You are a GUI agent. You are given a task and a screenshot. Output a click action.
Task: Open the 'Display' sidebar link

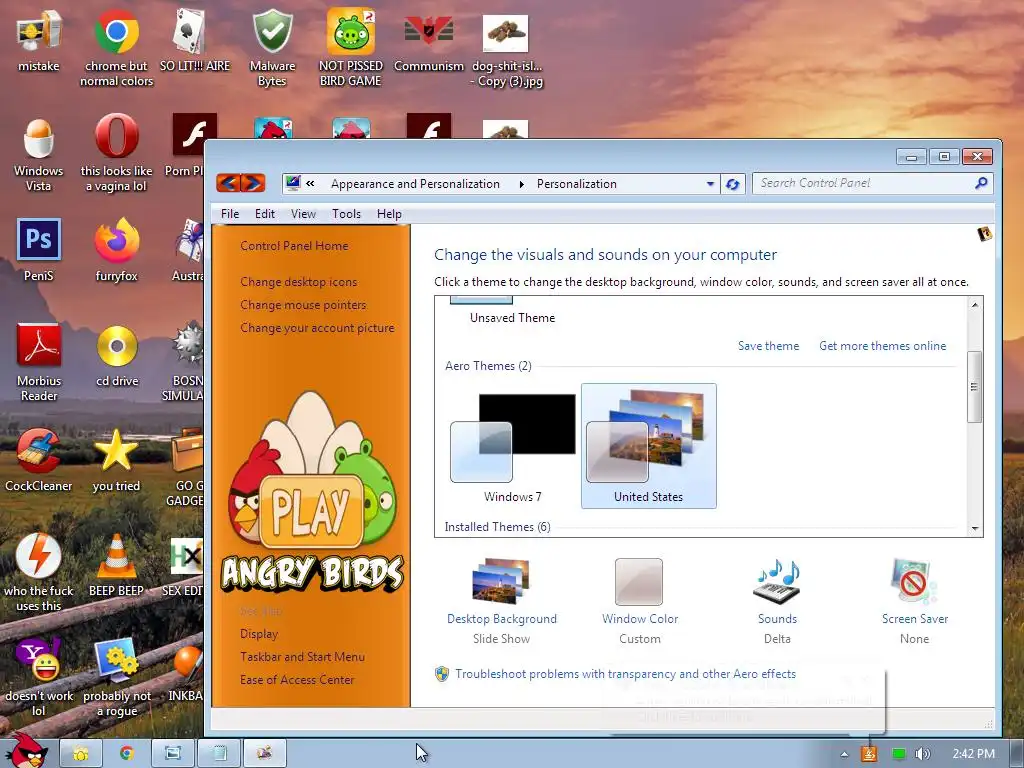click(x=259, y=633)
